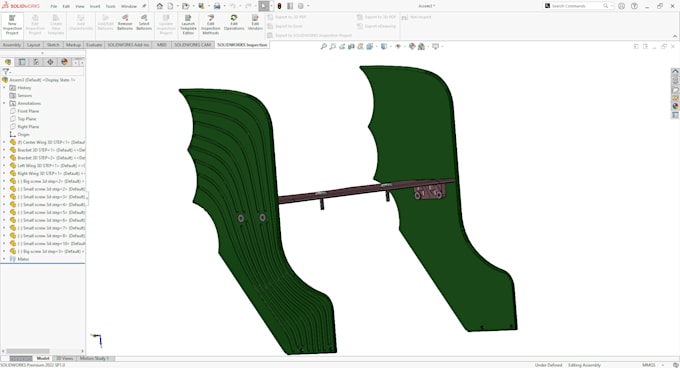Expand the Left Wing 3D STEP component
This screenshot has height=368, width=680.
(x=4, y=166)
